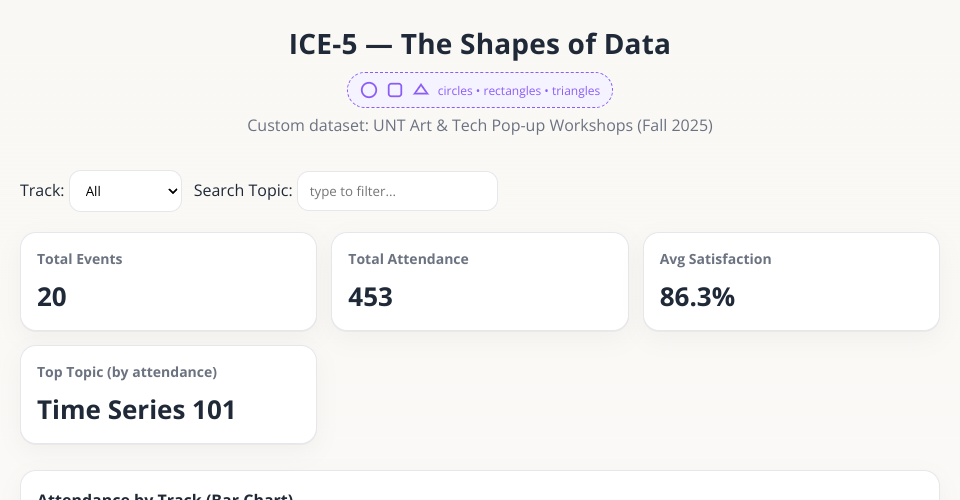Image resolution: width=960 pixels, height=500 pixels.
Task: Click the circle shape icon
Action: point(369,90)
